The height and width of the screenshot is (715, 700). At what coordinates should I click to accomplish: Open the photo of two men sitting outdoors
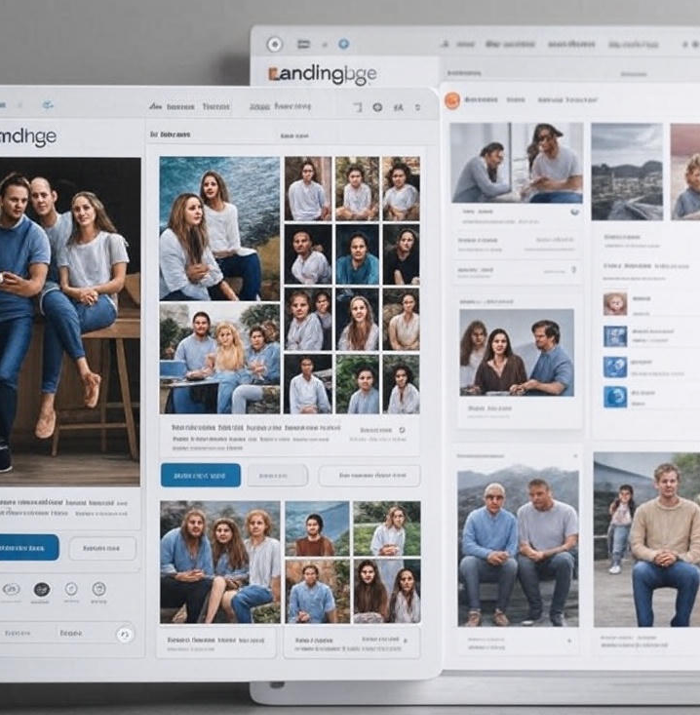point(518,540)
